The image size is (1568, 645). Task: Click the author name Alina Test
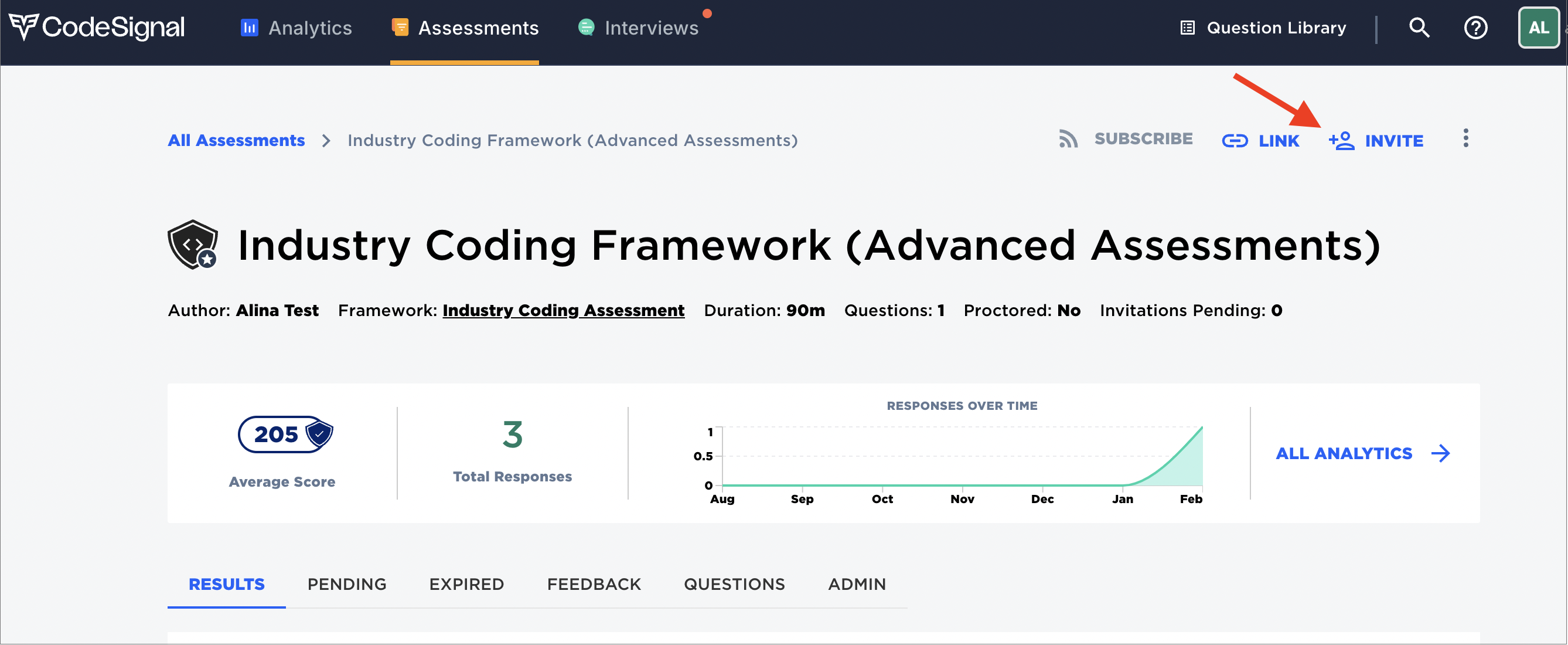tap(277, 311)
